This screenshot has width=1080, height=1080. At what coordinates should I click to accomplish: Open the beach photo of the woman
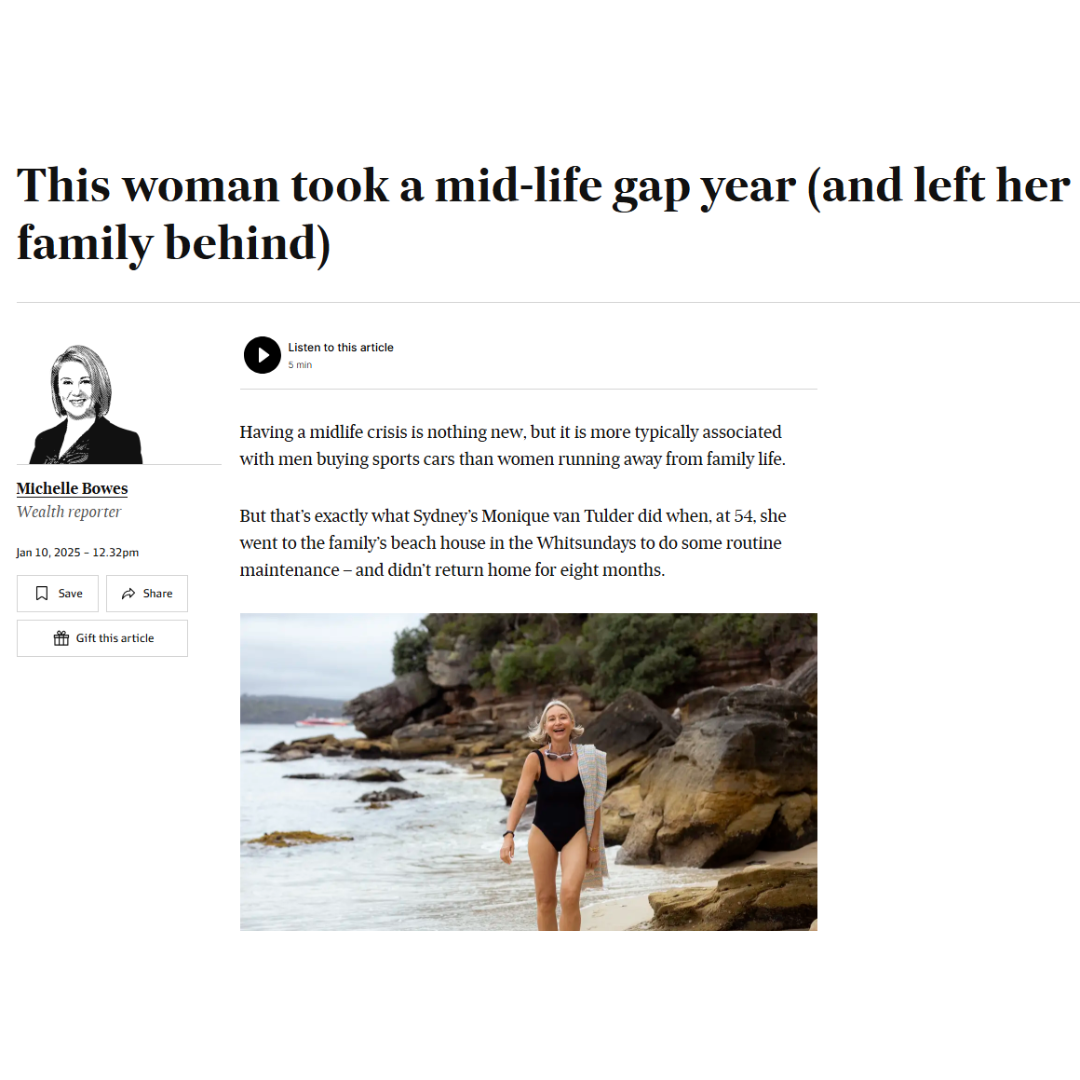pos(528,771)
